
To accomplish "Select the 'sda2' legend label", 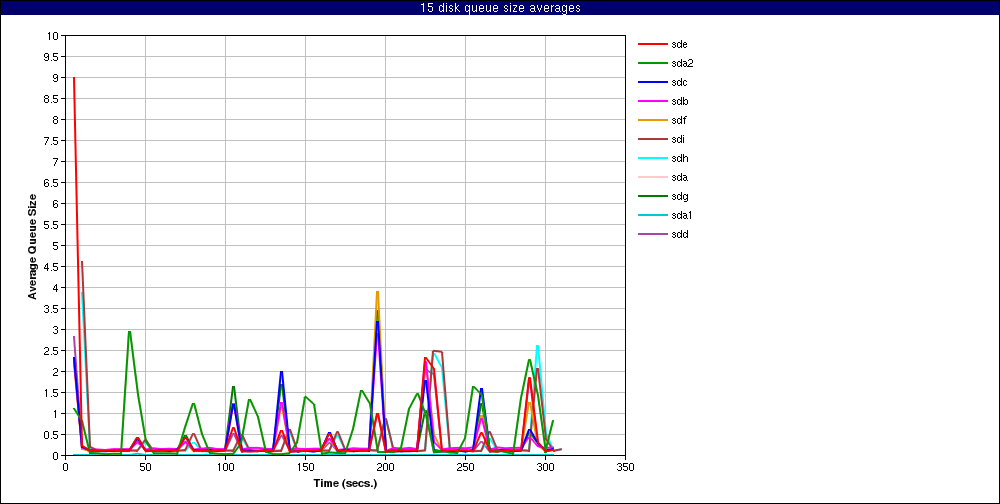I will [x=682, y=63].
